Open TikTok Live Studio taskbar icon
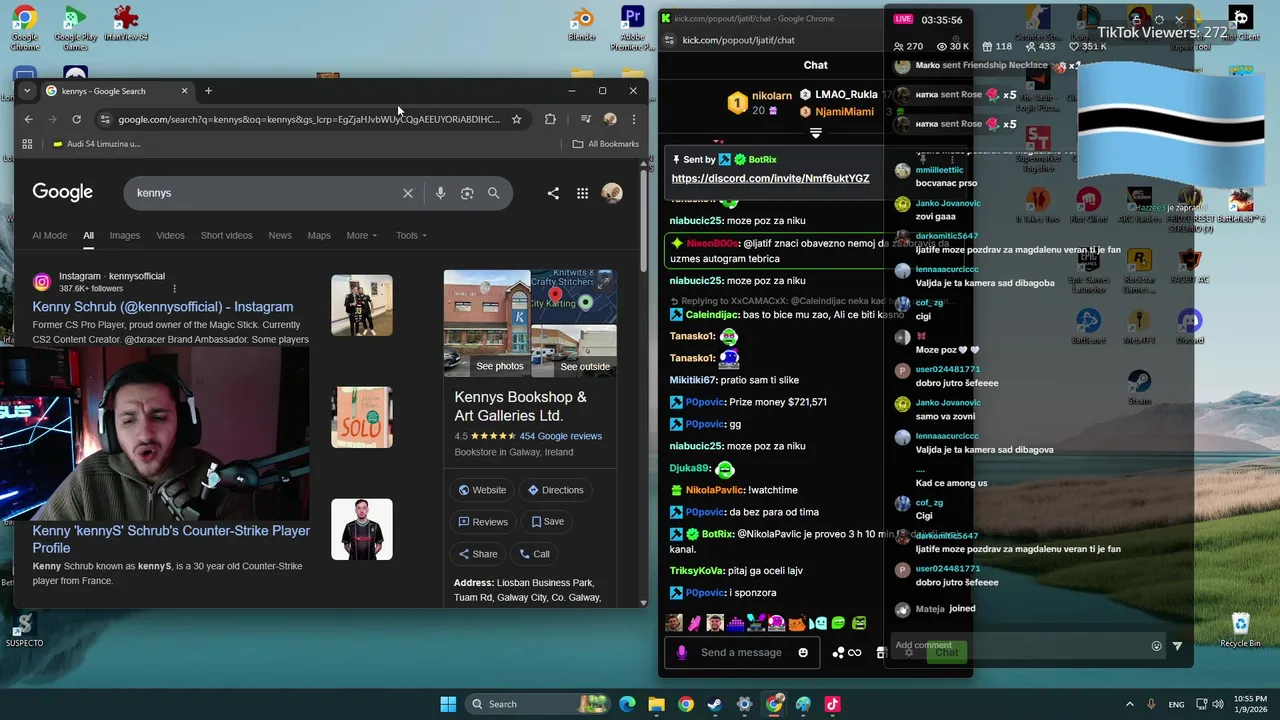 832,704
